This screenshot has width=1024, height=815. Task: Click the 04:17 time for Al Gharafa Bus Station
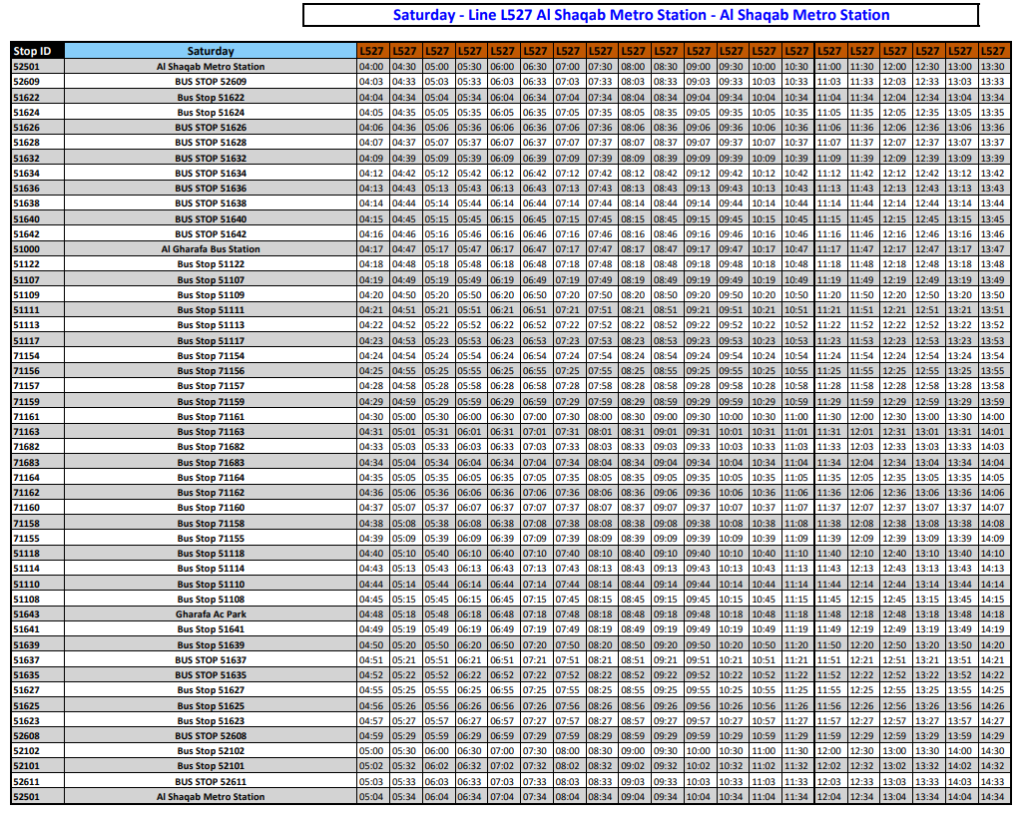coord(371,249)
